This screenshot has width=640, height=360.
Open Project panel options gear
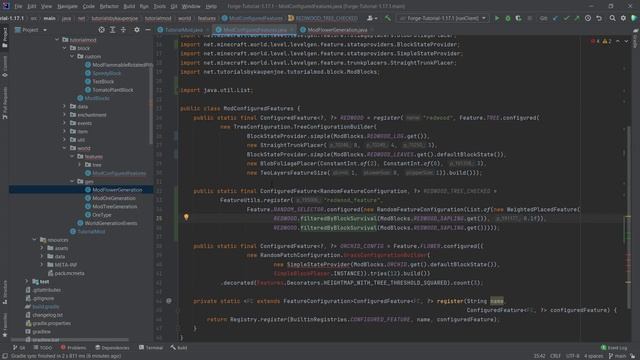tap(137, 30)
